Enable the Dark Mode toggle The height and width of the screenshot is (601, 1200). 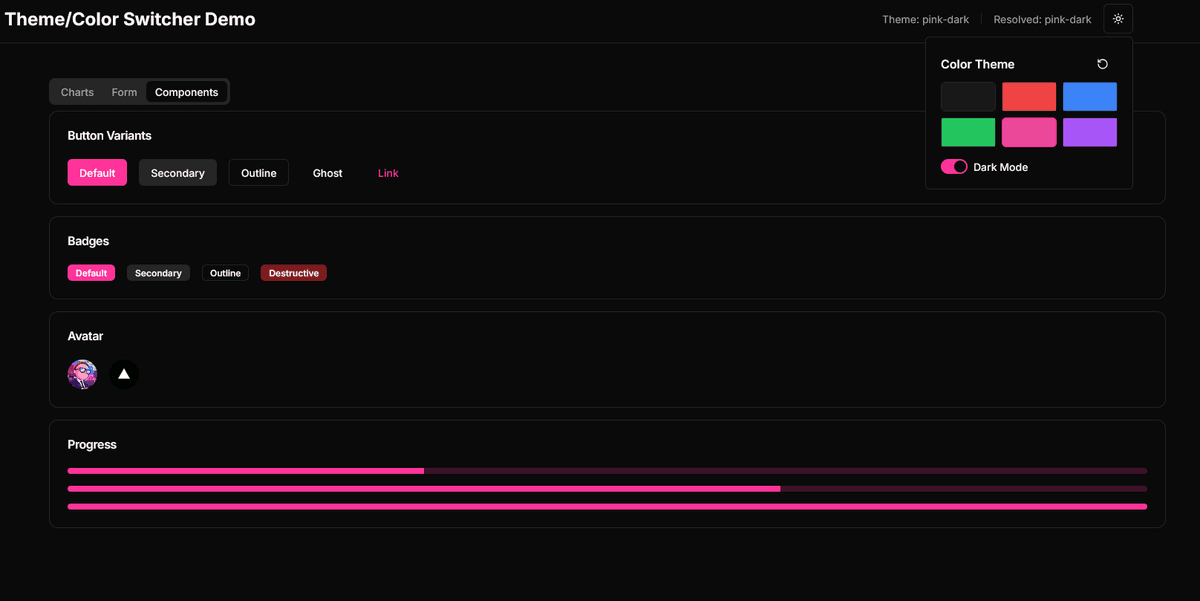click(x=953, y=166)
